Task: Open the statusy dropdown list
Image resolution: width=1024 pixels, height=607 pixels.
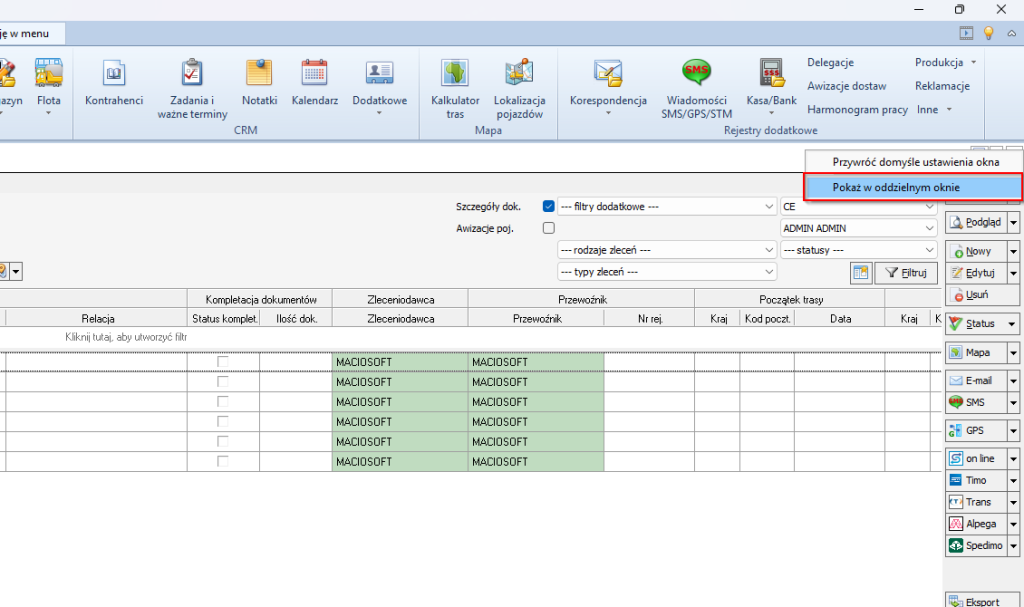Action: (930, 250)
